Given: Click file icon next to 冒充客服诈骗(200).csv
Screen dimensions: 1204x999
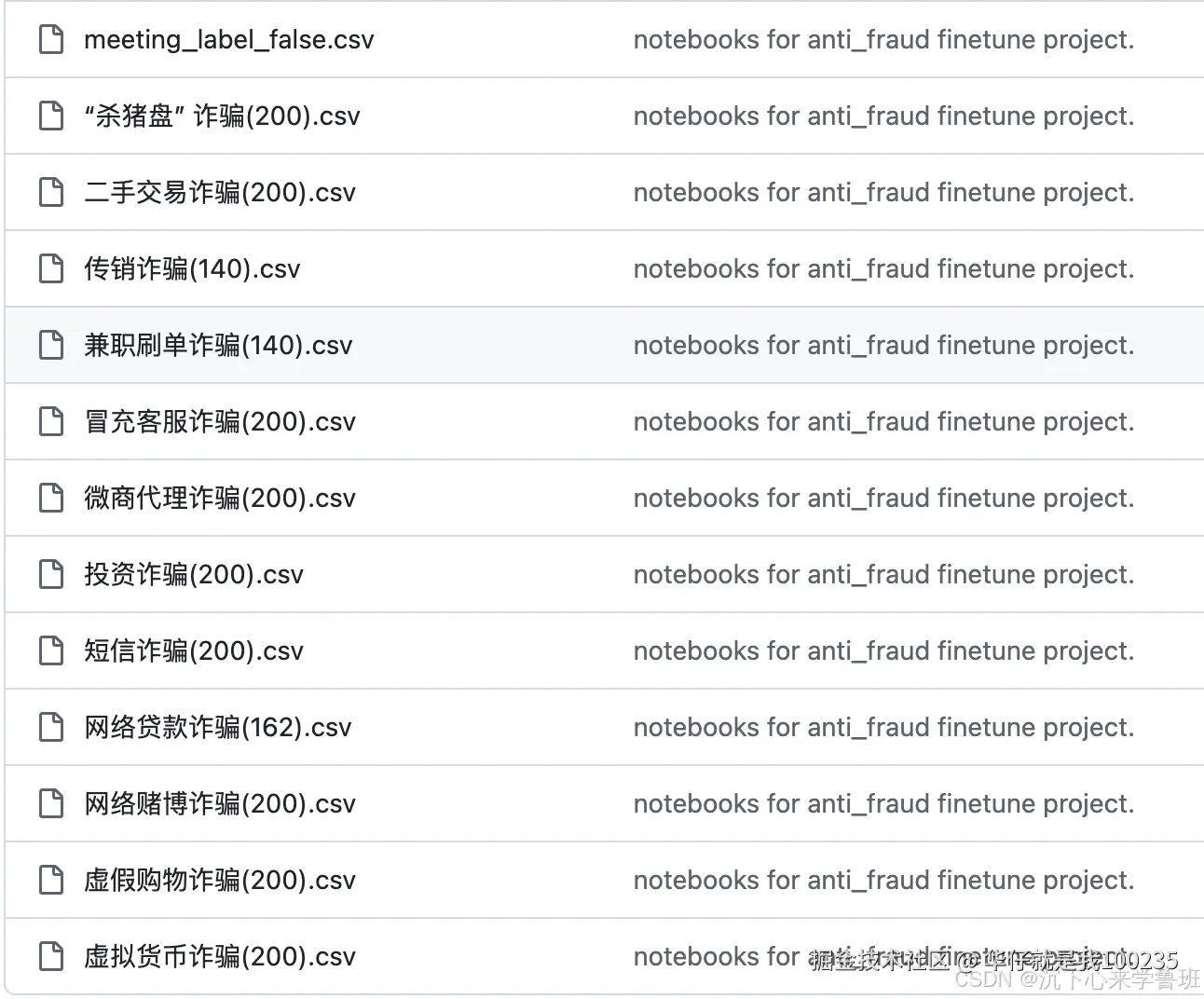Looking at the screenshot, I should [x=51, y=421].
